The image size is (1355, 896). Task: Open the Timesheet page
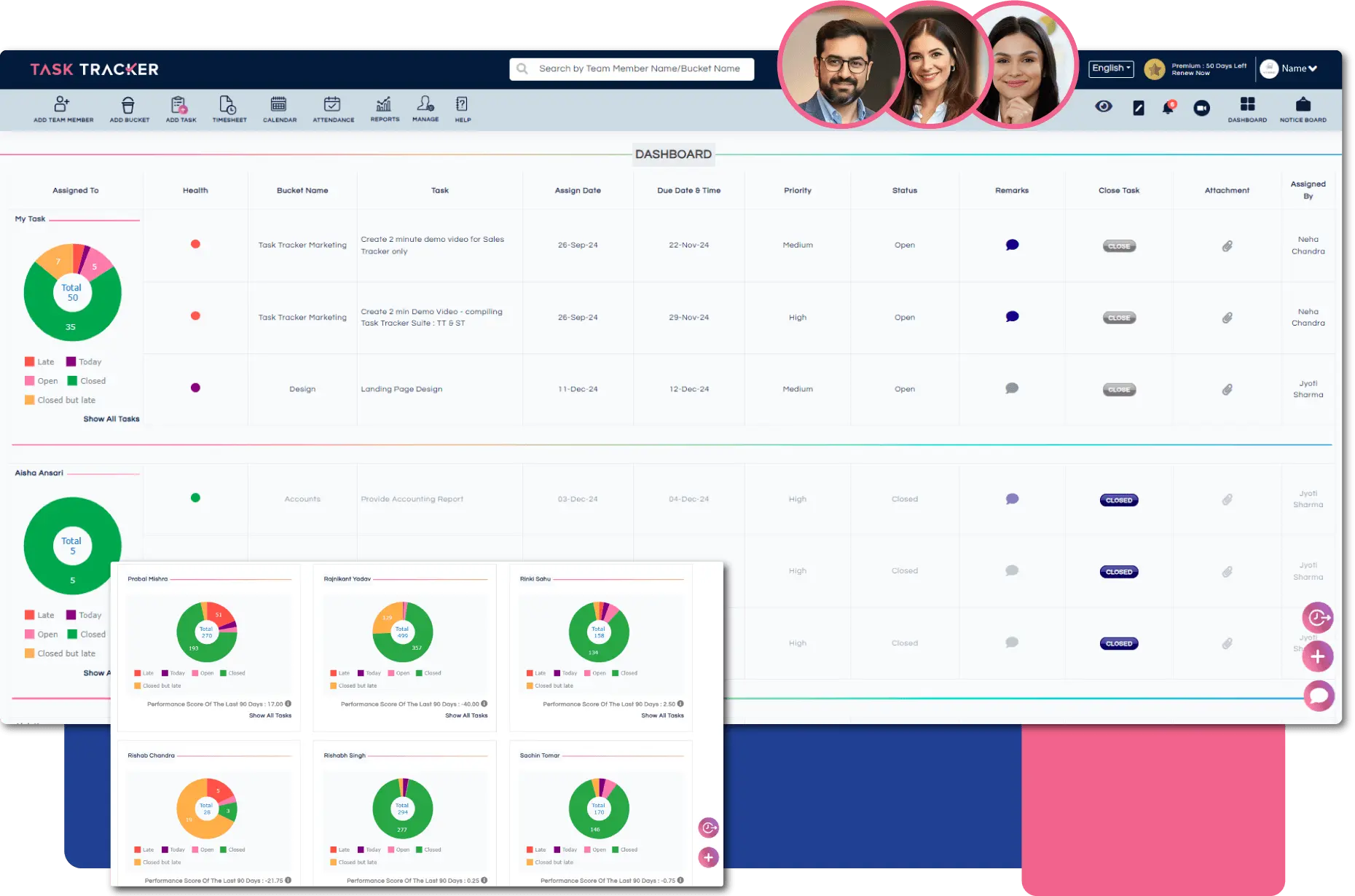pos(229,109)
